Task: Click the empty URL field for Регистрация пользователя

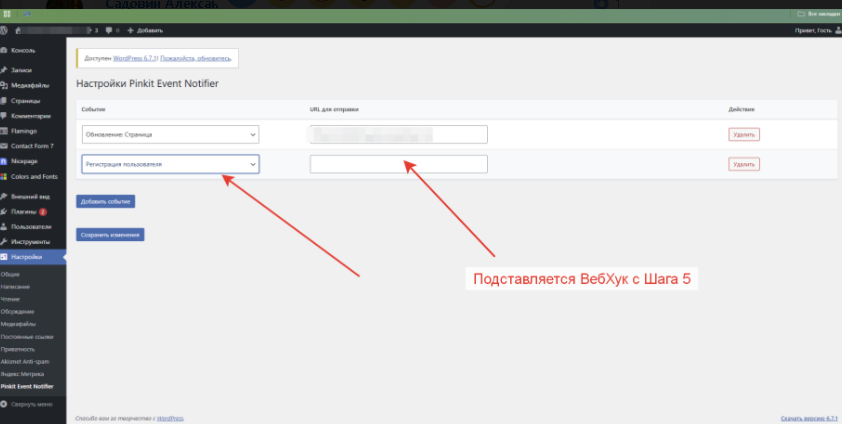Action: 398,164
